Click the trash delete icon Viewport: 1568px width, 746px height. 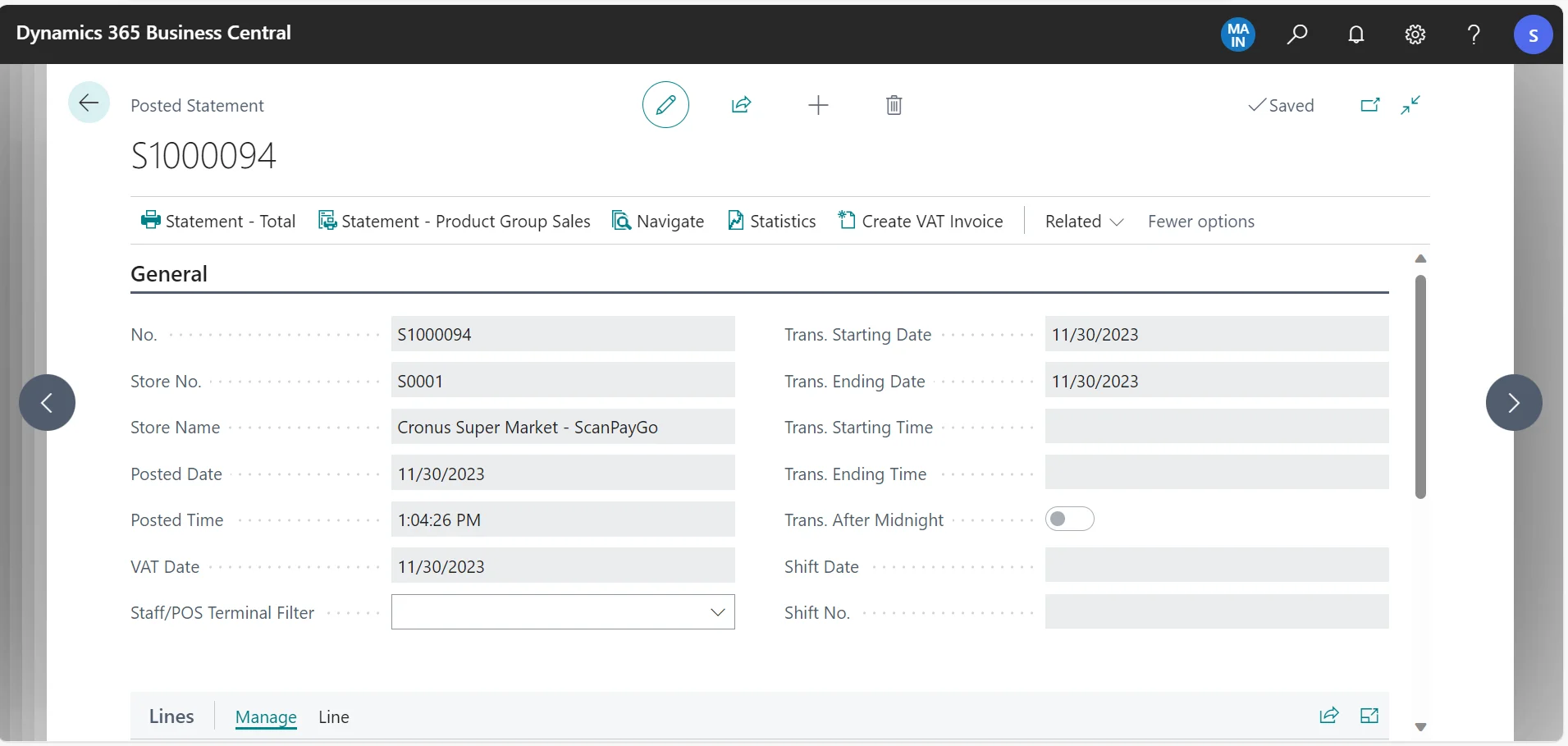coord(894,105)
